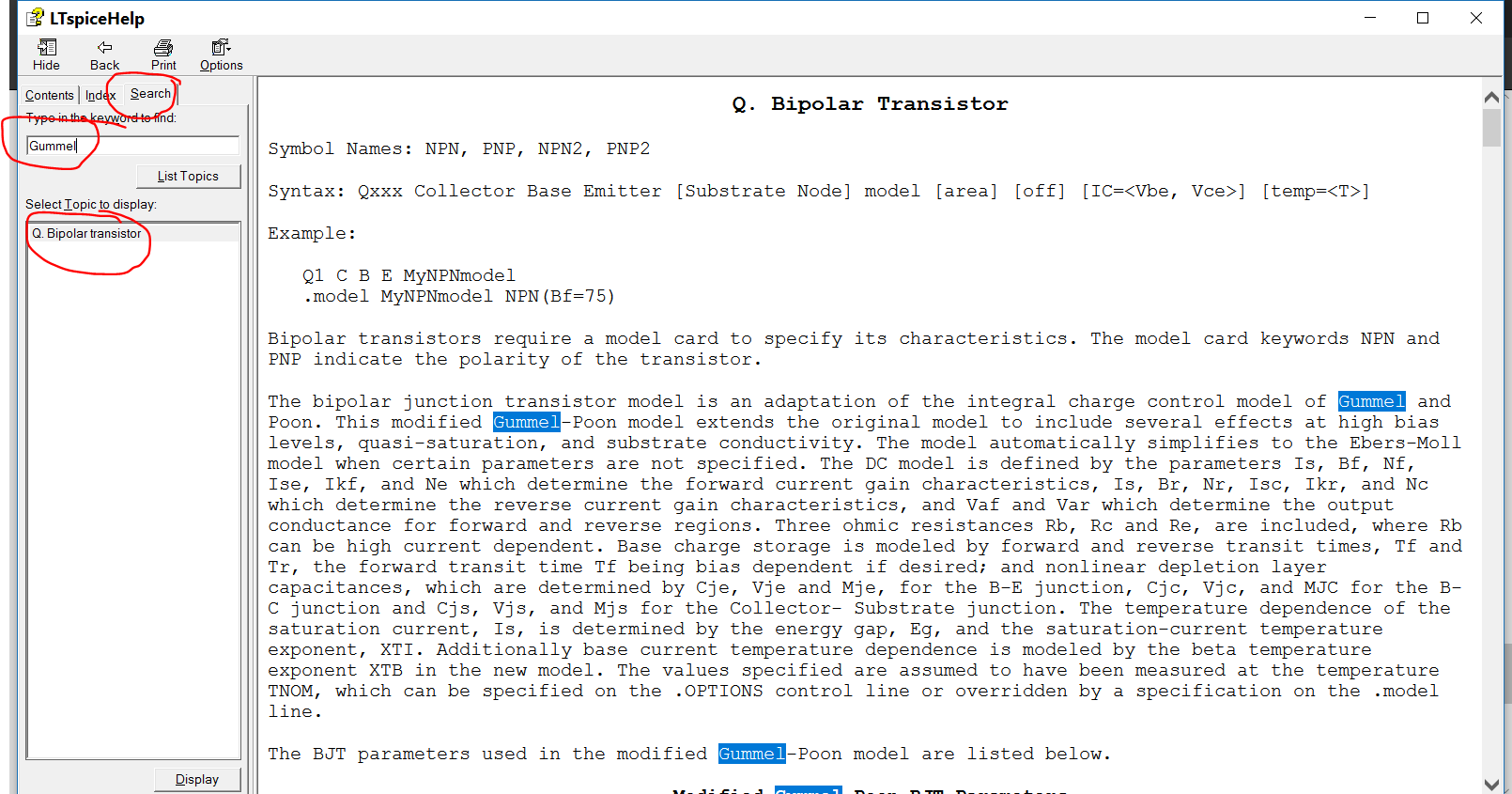Viewport: 1512px width, 794px height.
Task: Click the keyword input field containing Gummel
Action: (x=132, y=146)
